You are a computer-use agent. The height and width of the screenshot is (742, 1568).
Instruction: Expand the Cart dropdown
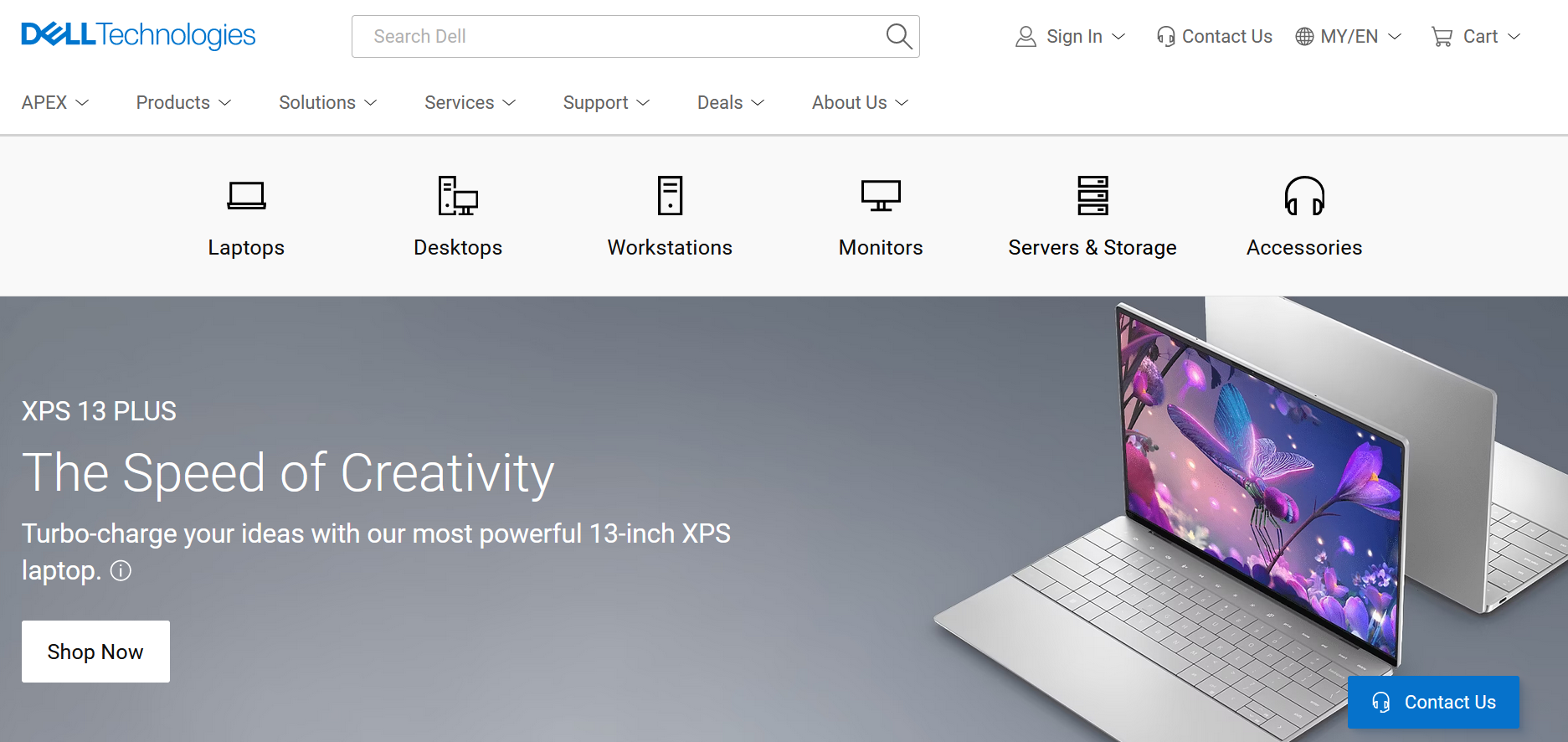click(1476, 37)
